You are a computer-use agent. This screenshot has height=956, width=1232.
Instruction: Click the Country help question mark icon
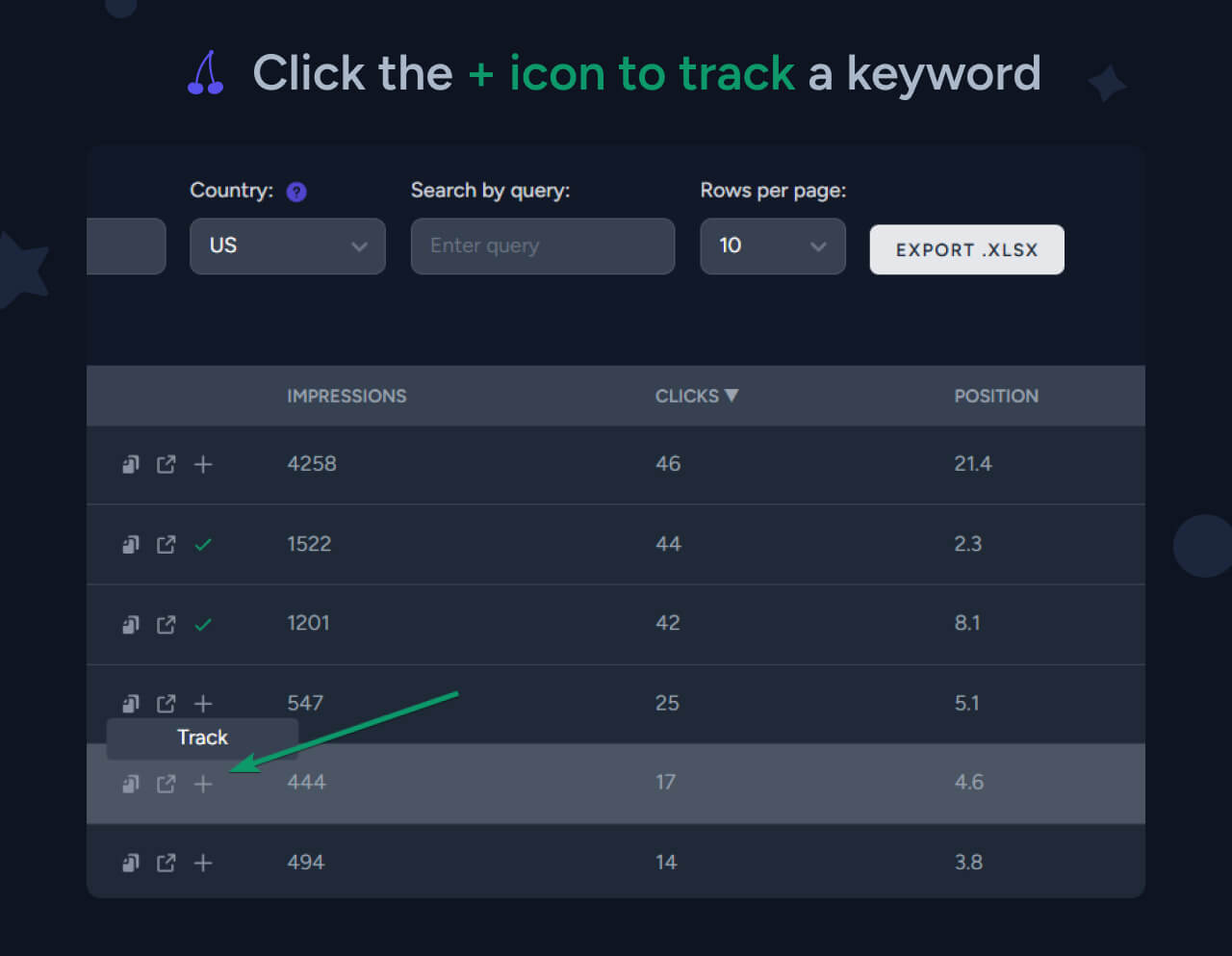coord(296,192)
